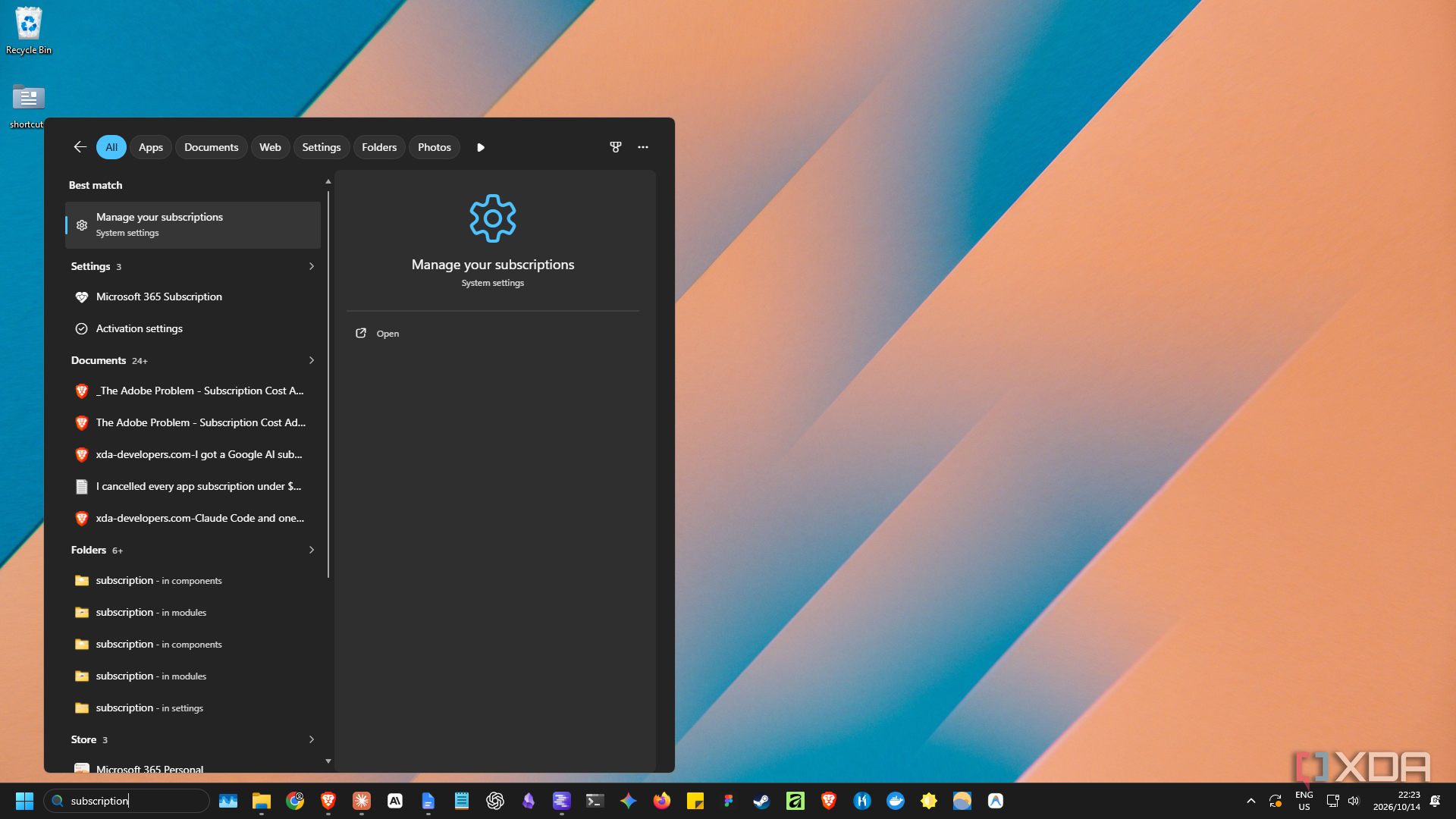Open the Windows Start menu
This screenshot has height=819, width=1456.
(x=24, y=801)
